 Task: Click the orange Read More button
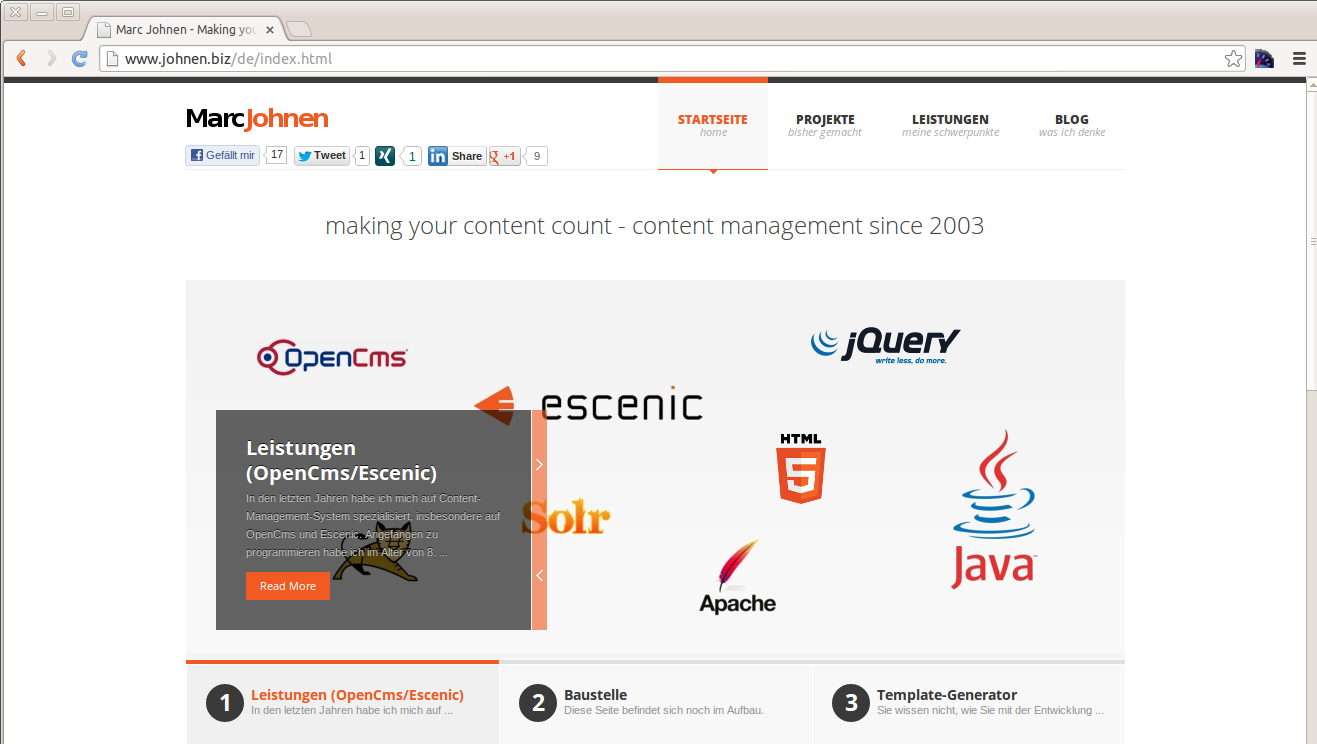[x=288, y=586]
